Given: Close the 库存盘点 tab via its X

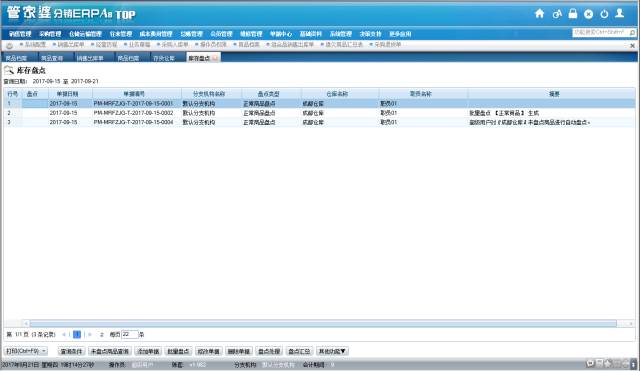Looking at the screenshot, I should click(214, 58).
